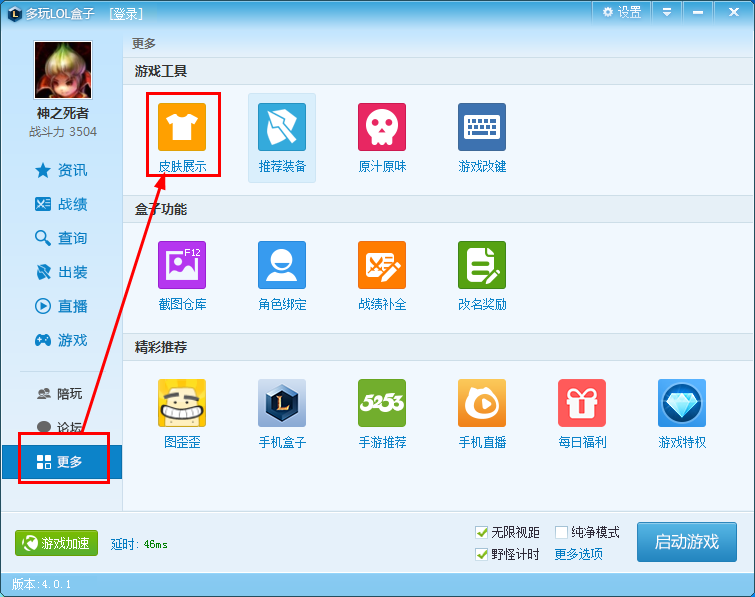Open the title bar dropdown menu arrow
755x597 pixels.
667,12
